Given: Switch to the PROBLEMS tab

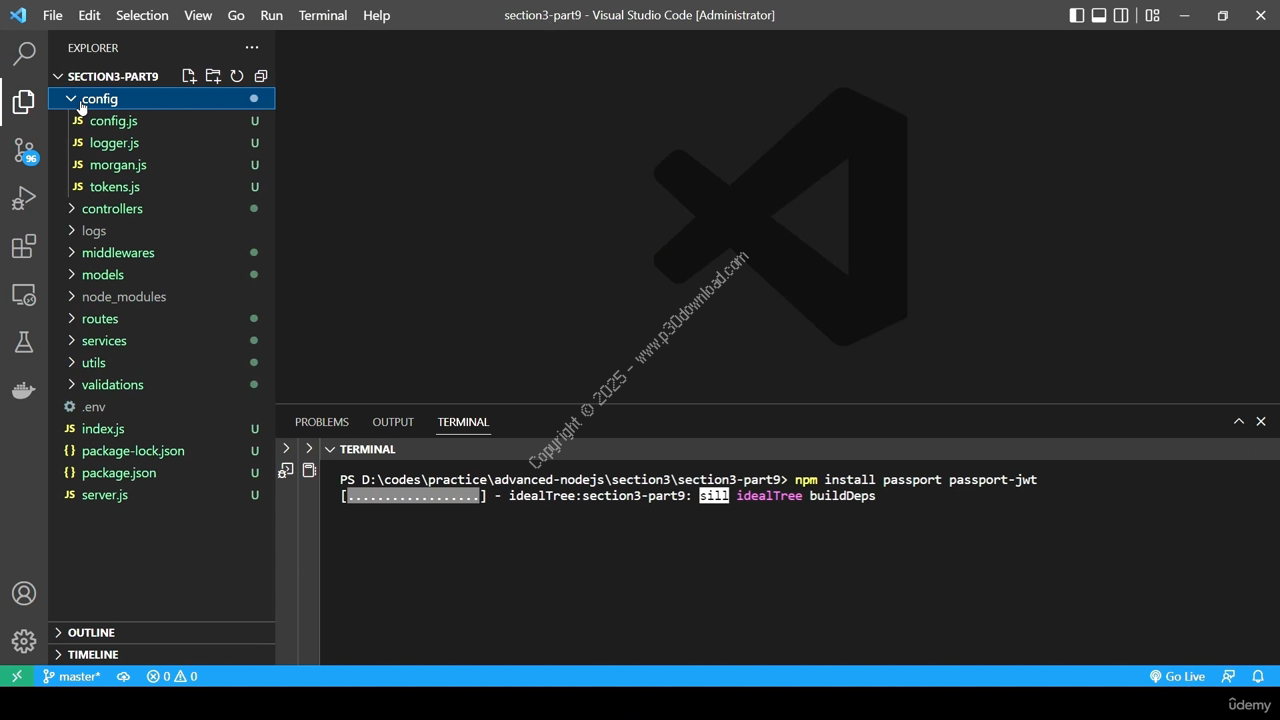Looking at the screenshot, I should coord(322,422).
